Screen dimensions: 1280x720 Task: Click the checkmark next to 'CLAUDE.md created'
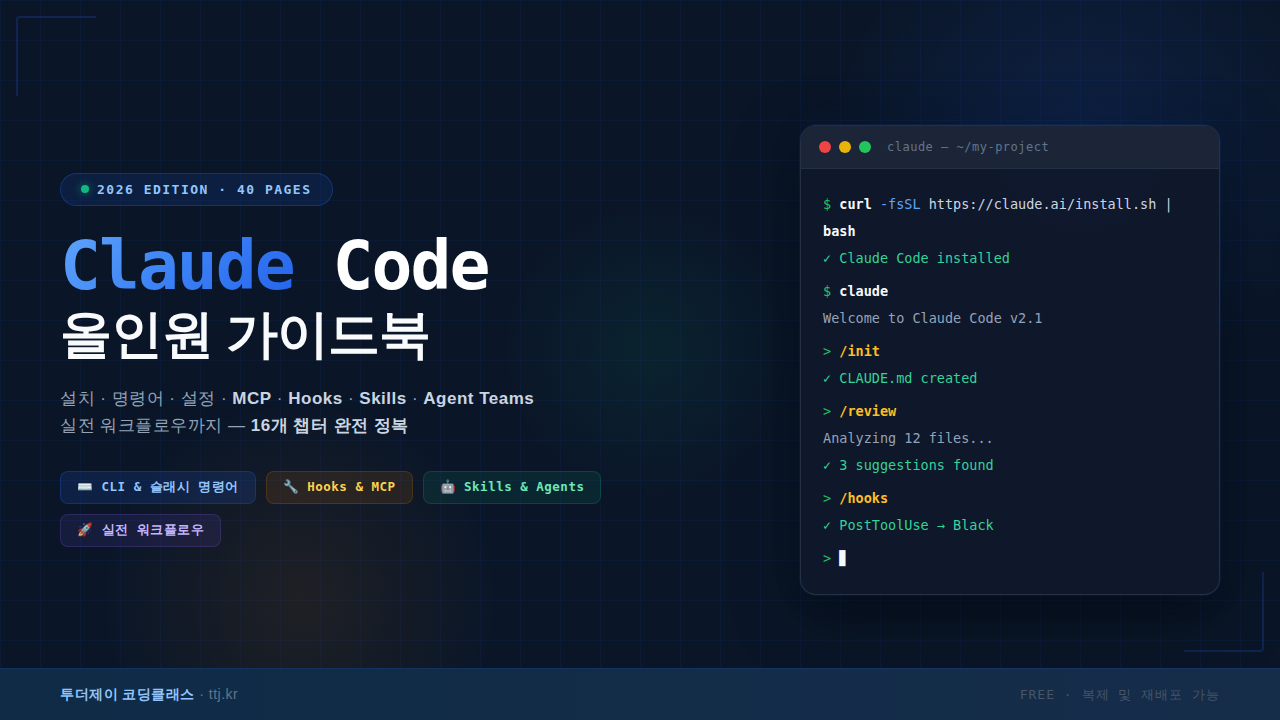pos(828,378)
